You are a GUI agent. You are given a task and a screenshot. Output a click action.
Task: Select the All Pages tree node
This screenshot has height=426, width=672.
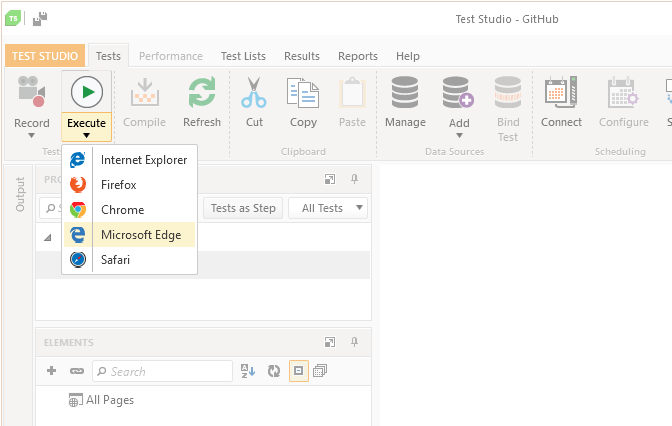point(102,400)
